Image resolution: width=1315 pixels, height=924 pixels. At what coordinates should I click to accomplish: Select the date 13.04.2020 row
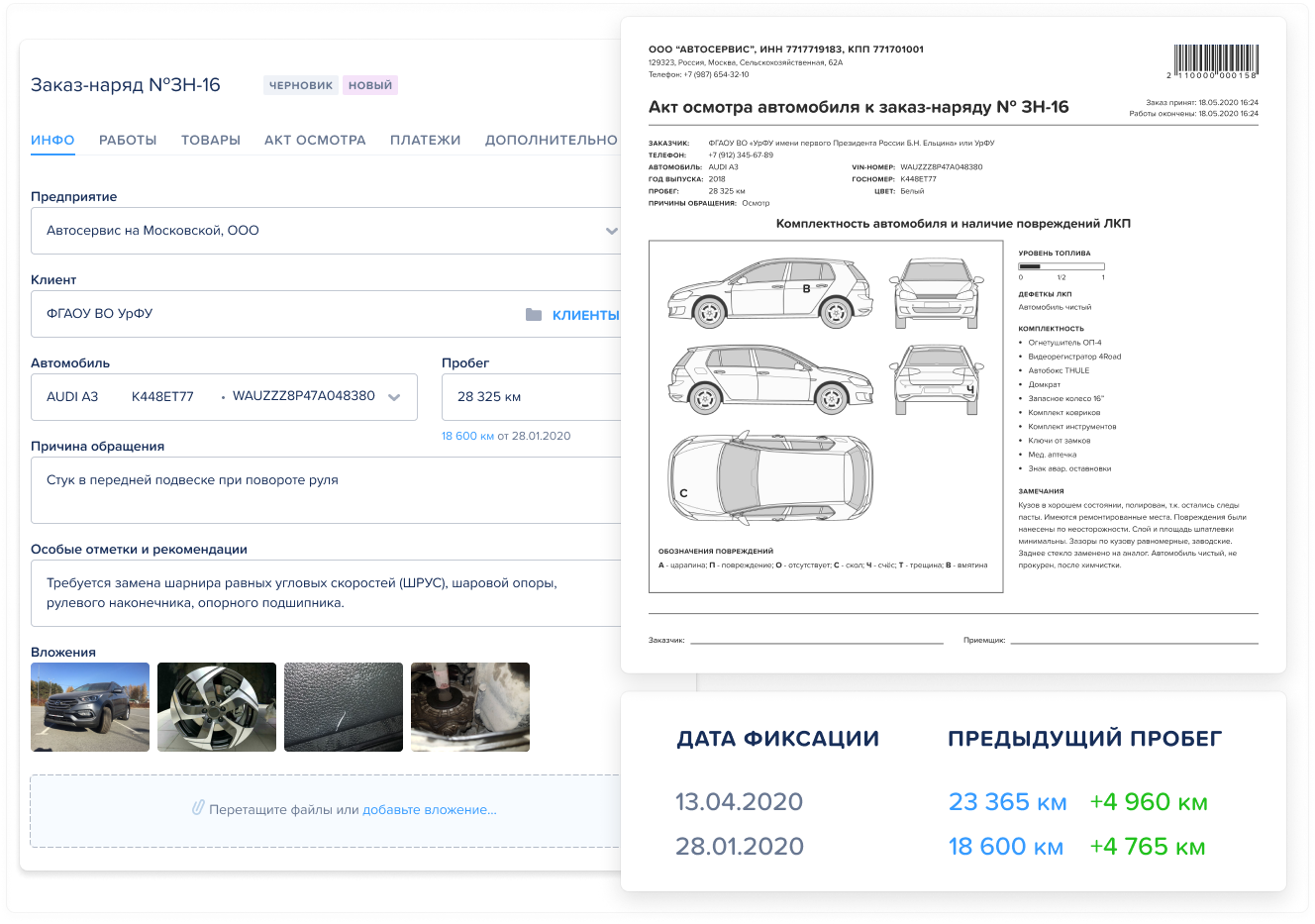pyautogui.click(x=739, y=802)
